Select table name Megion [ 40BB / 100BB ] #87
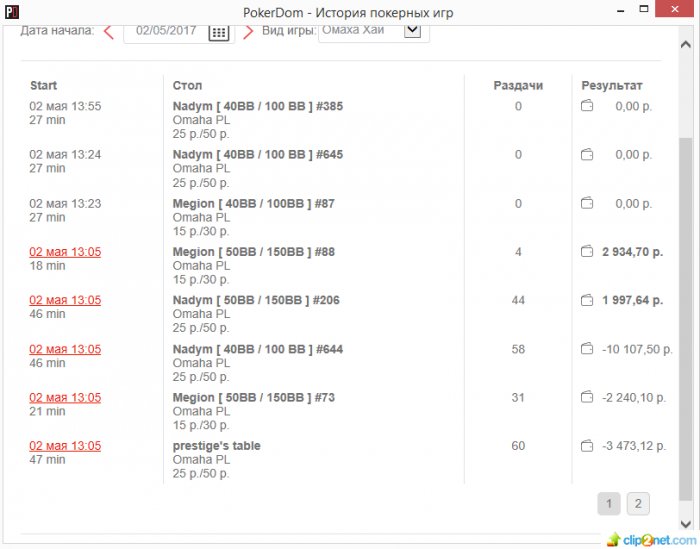This screenshot has height=549, width=700. click(254, 204)
